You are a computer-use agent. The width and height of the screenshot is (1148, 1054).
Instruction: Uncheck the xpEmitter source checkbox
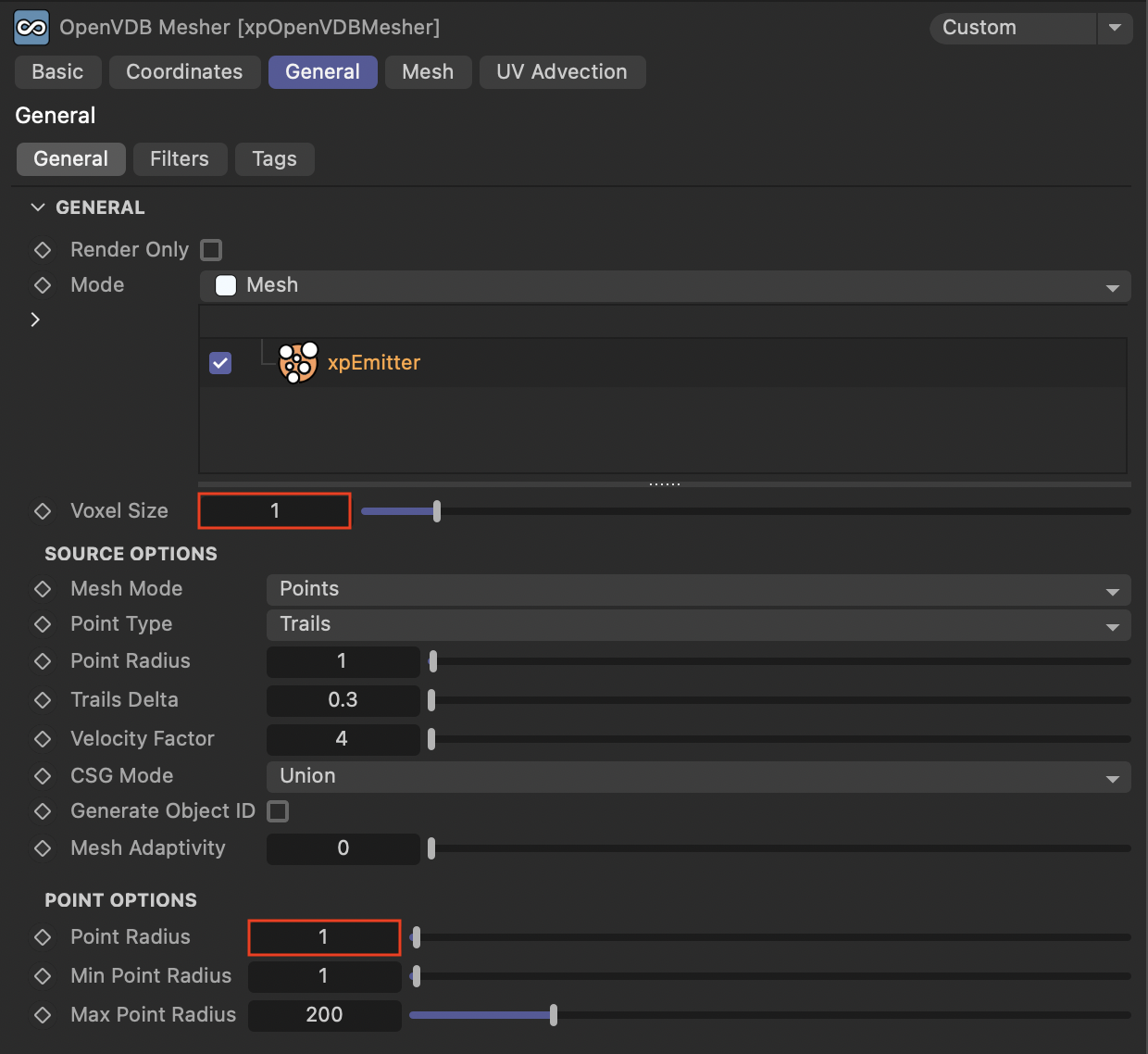[x=220, y=363]
